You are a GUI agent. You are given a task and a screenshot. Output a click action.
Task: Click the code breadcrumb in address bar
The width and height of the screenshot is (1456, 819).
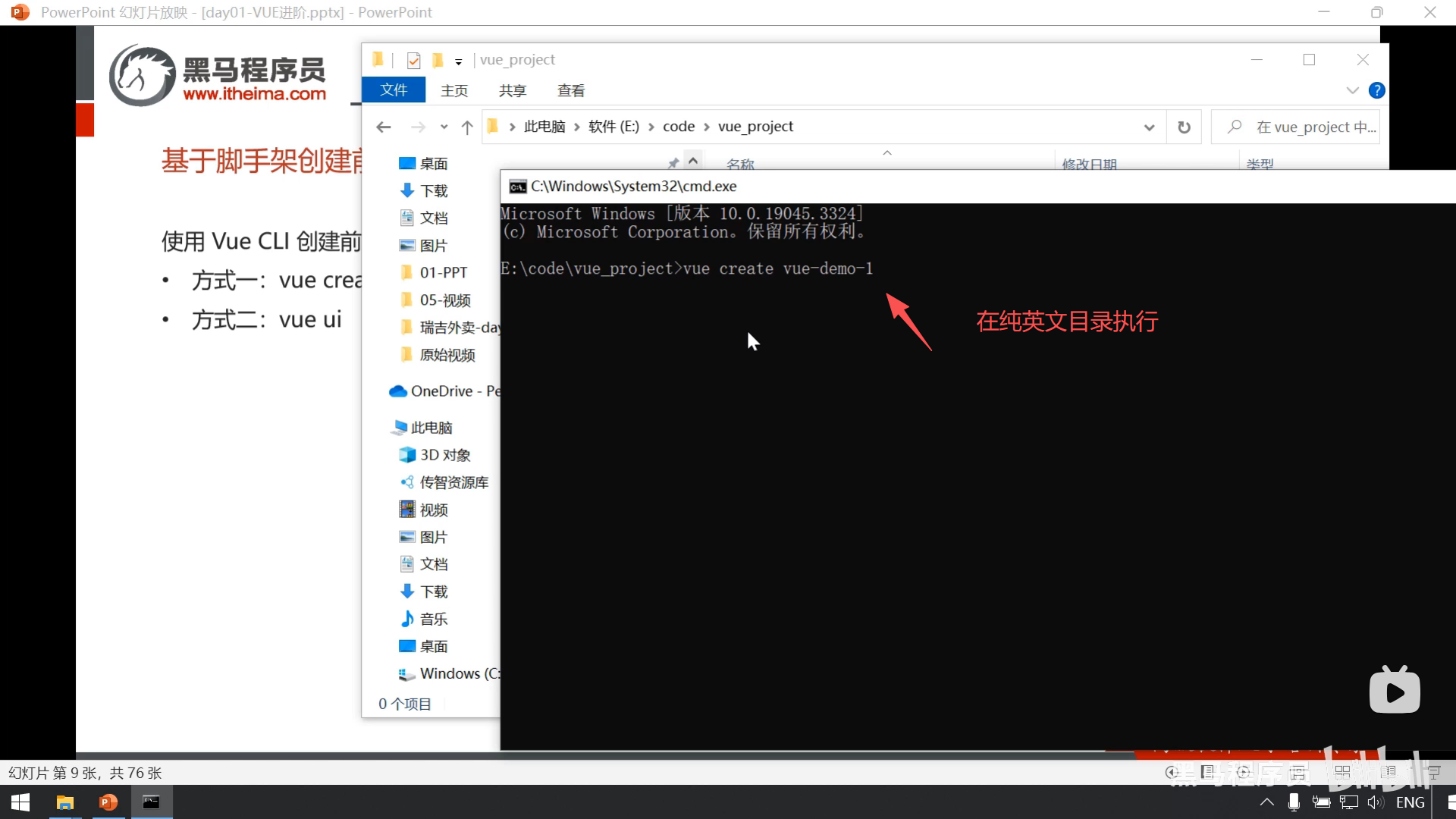(678, 127)
